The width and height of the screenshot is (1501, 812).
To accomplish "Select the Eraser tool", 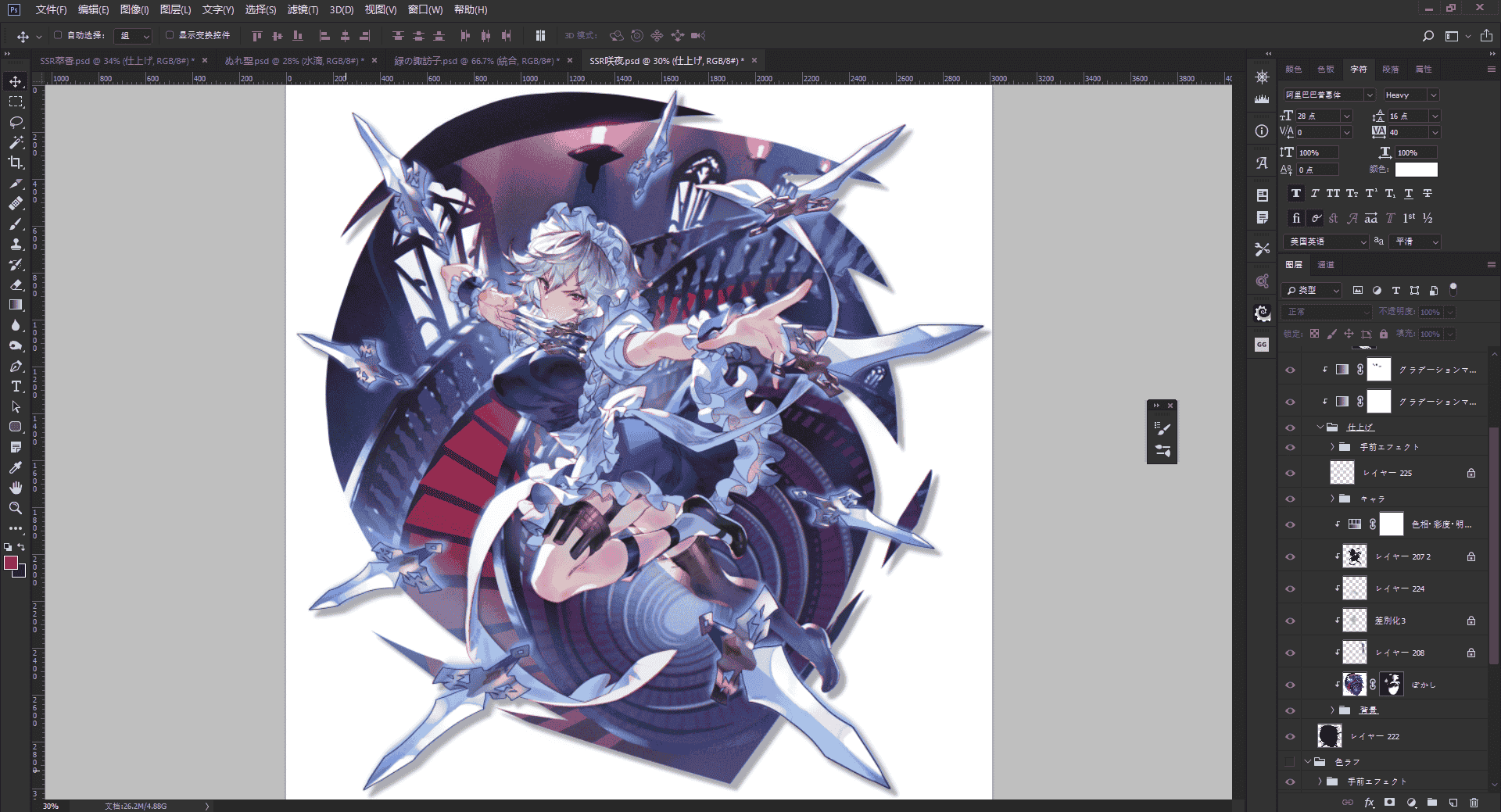I will click(16, 284).
